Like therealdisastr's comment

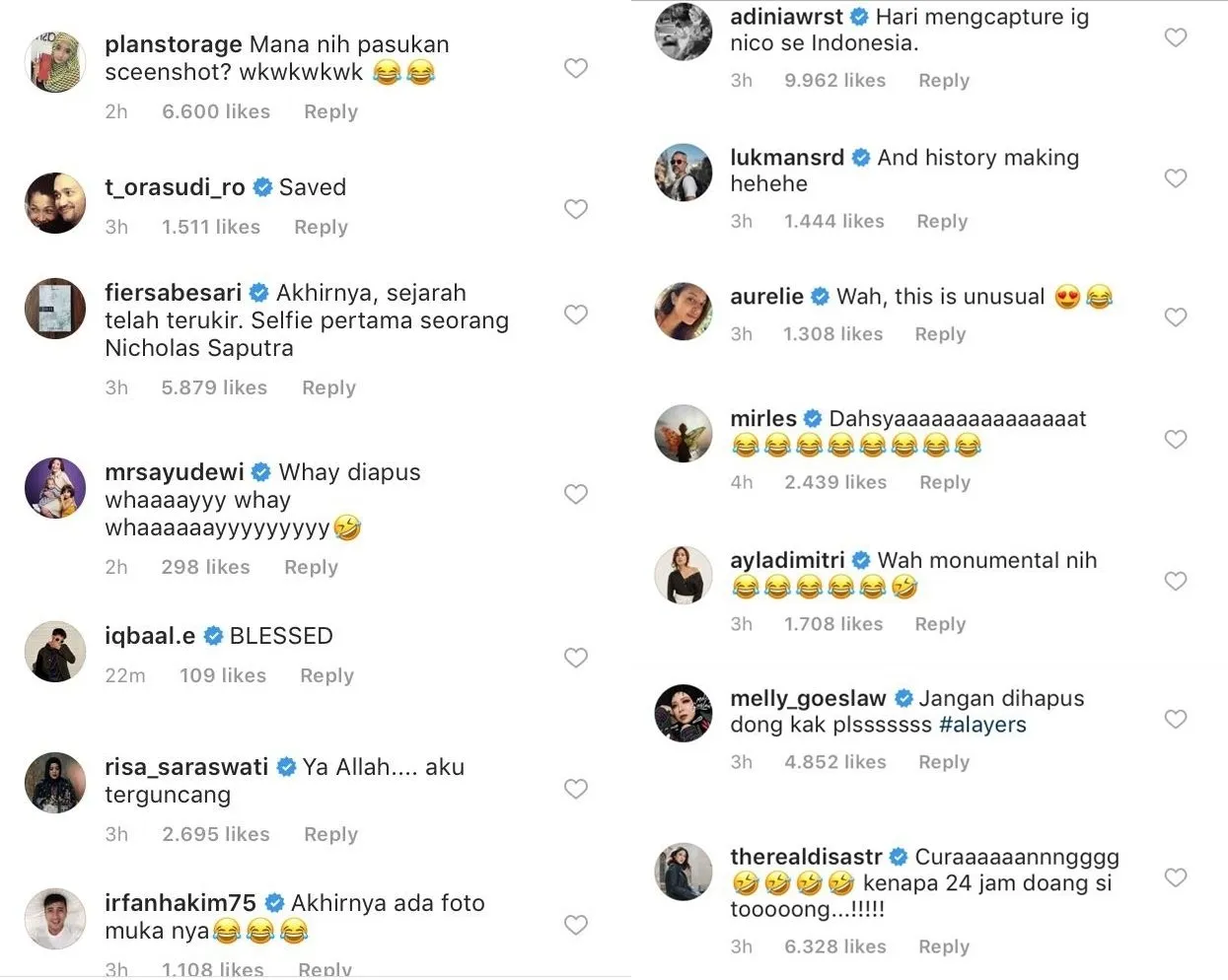(x=1176, y=877)
